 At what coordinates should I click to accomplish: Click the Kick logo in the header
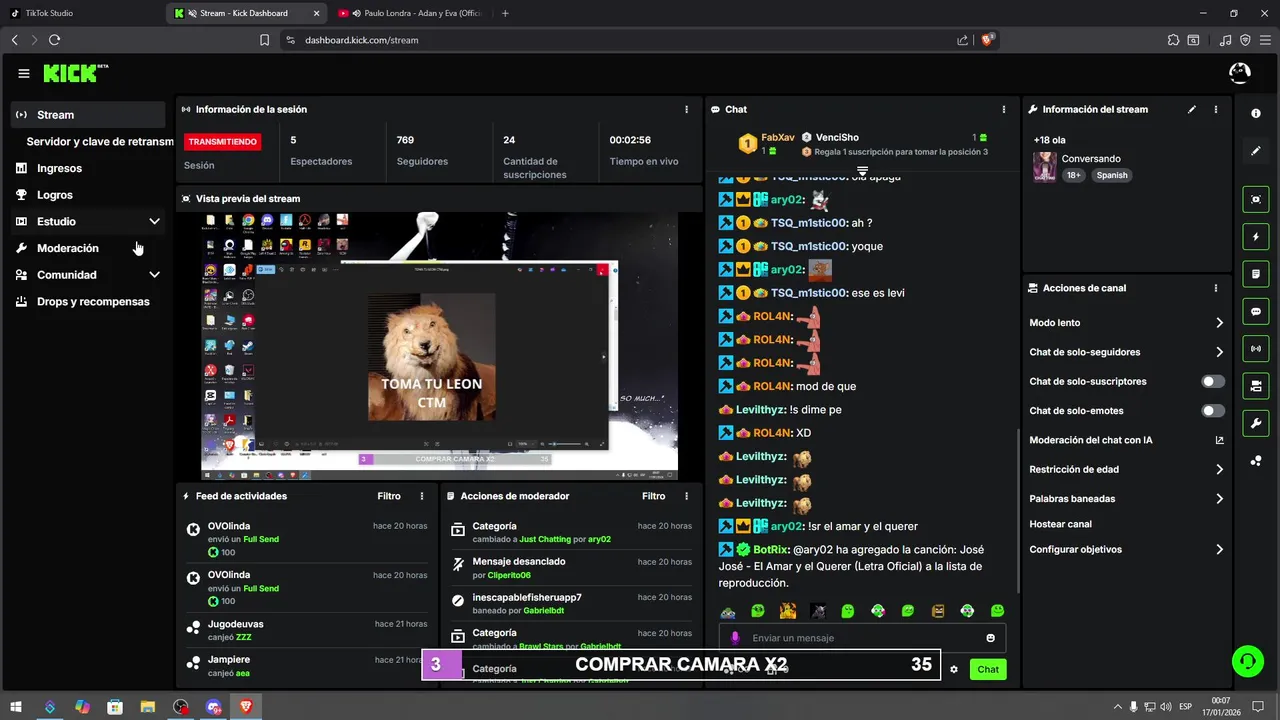click(x=75, y=73)
